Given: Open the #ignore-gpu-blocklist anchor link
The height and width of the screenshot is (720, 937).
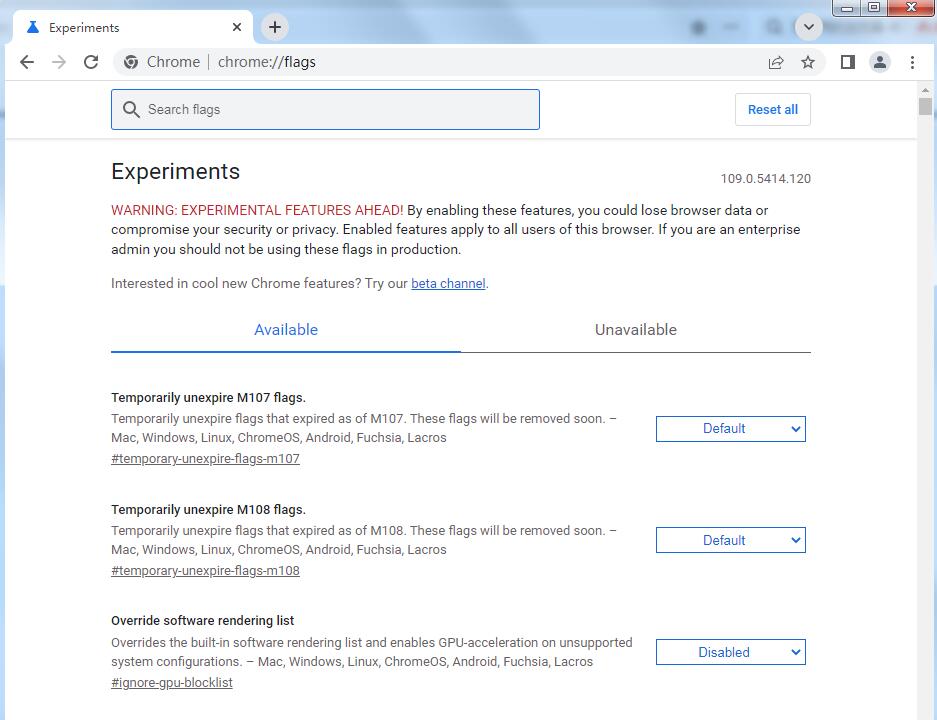Looking at the screenshot, I should pos(172,683).
